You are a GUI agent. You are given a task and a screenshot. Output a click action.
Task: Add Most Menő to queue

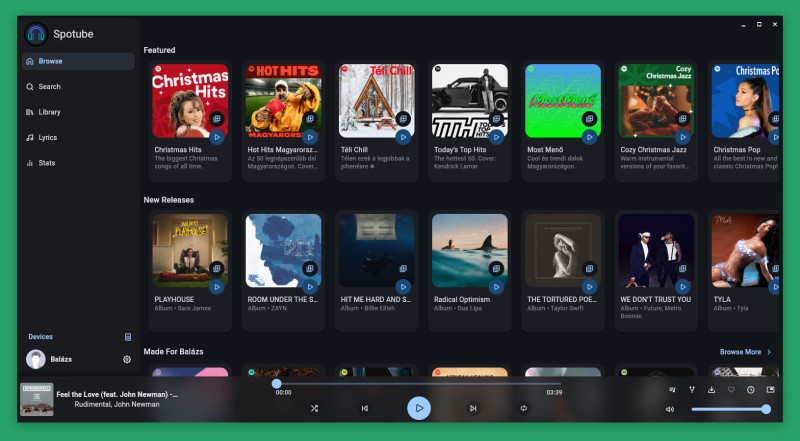tap(589, 119)
